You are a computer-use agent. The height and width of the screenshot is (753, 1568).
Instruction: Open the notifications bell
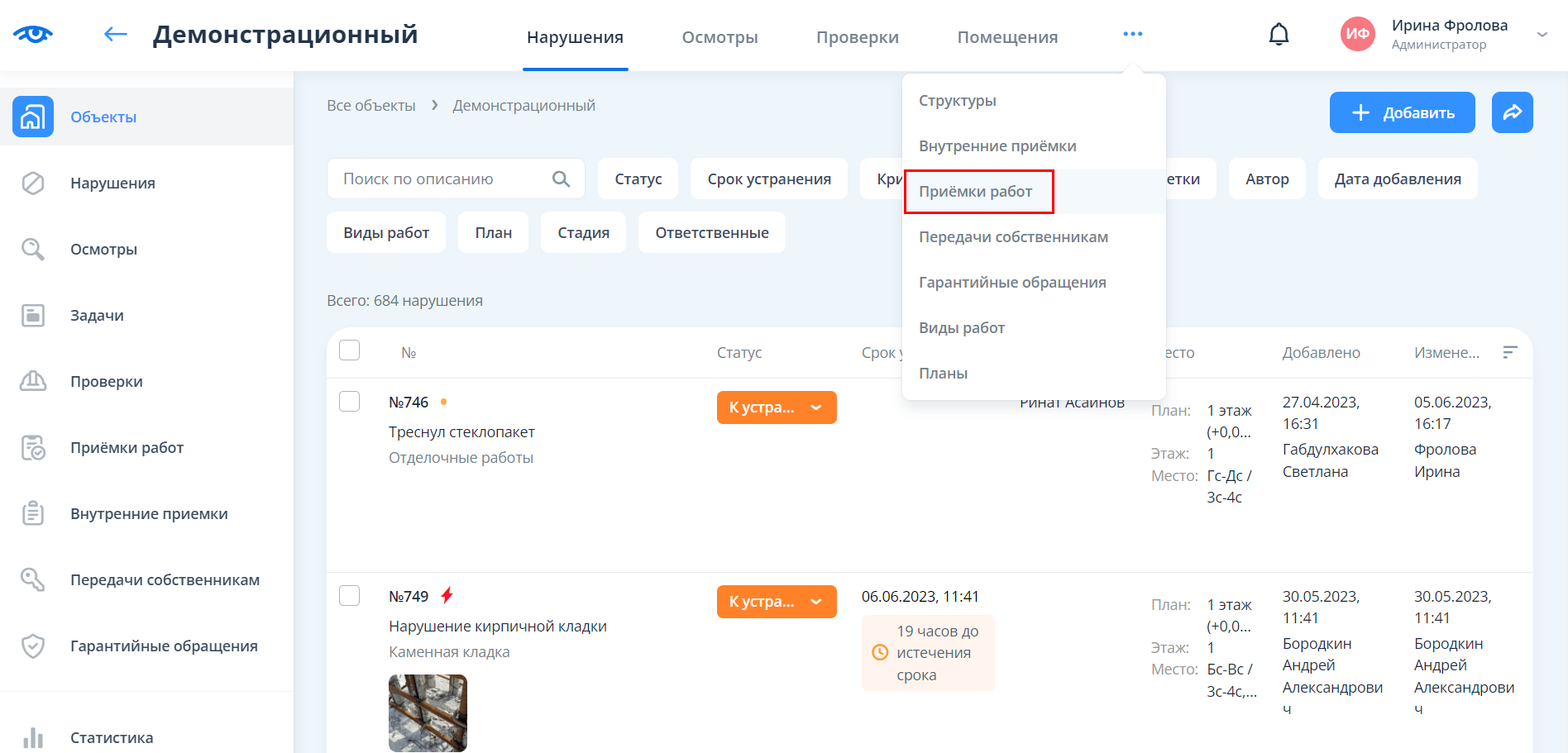point(1279,35)
